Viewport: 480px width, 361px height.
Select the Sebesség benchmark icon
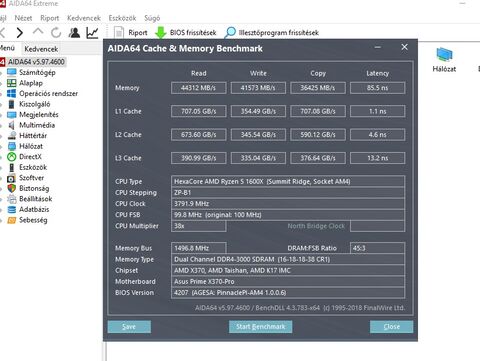(x=12, y=220)
